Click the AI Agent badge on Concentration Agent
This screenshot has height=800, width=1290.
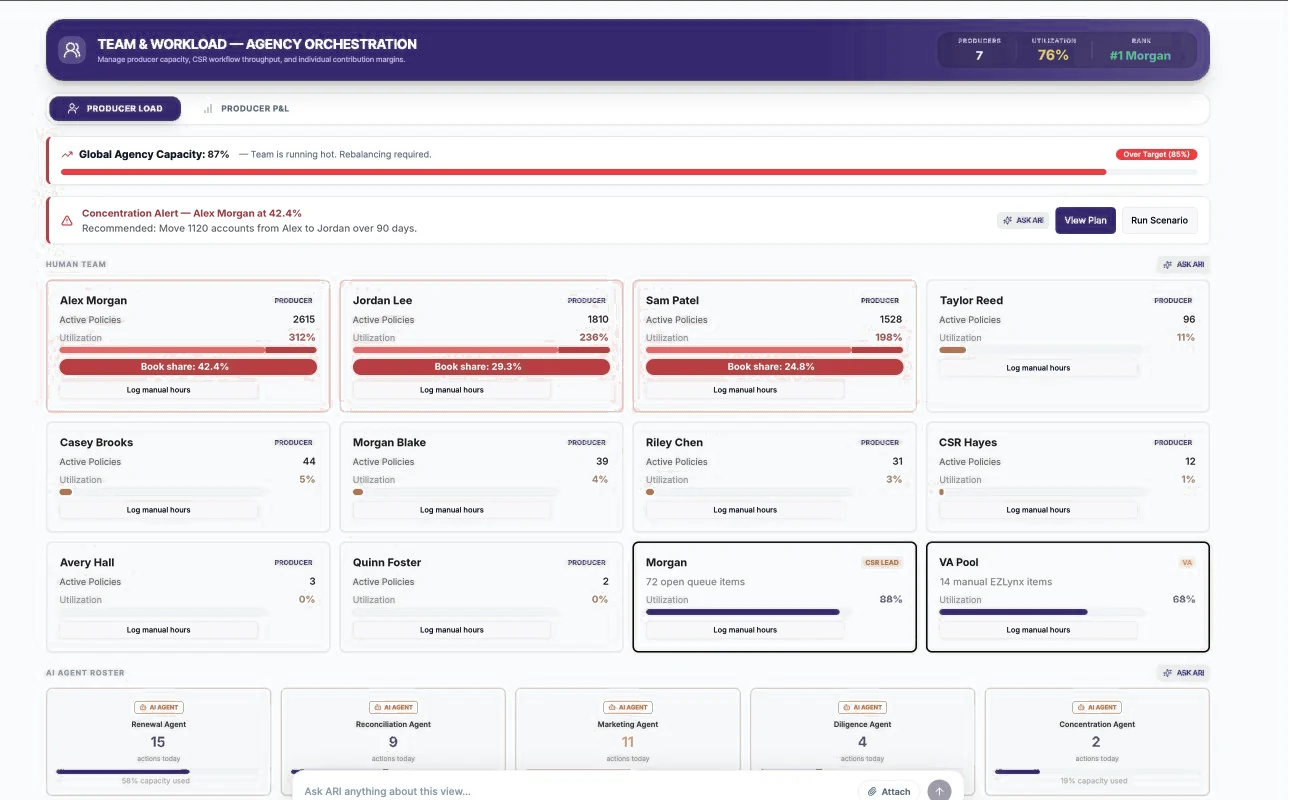point(1097,707)
